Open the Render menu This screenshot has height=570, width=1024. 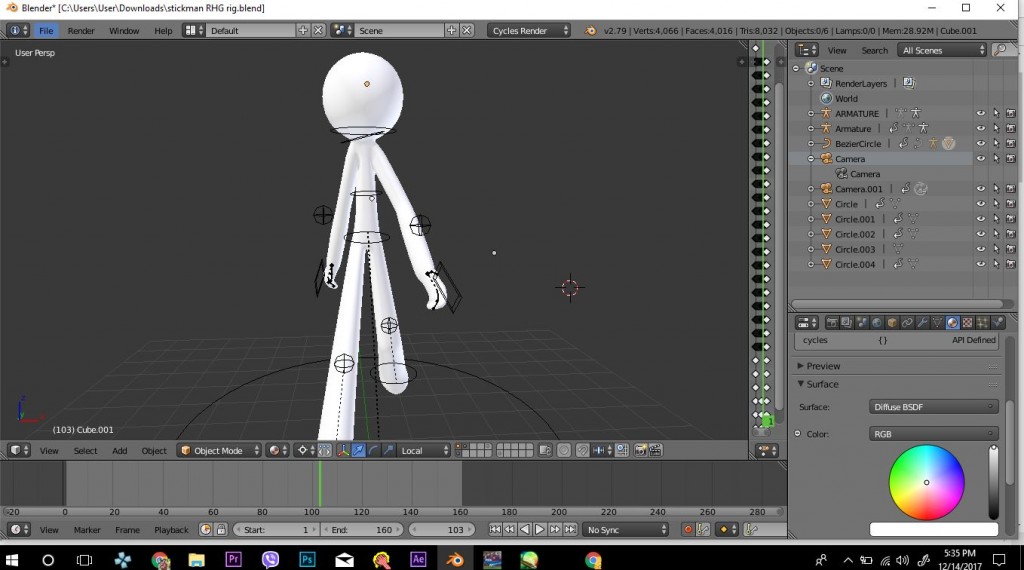point(81,31)
